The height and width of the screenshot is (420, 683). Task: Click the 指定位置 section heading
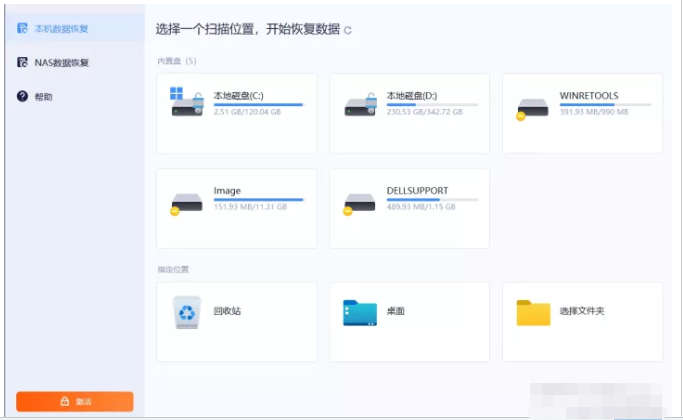(173, 269)
